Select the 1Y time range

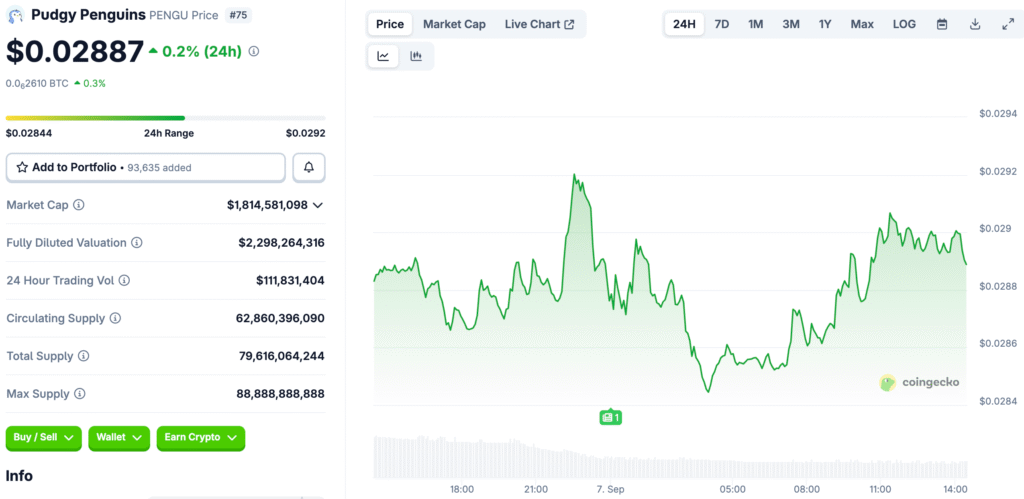tap(825, 24)
